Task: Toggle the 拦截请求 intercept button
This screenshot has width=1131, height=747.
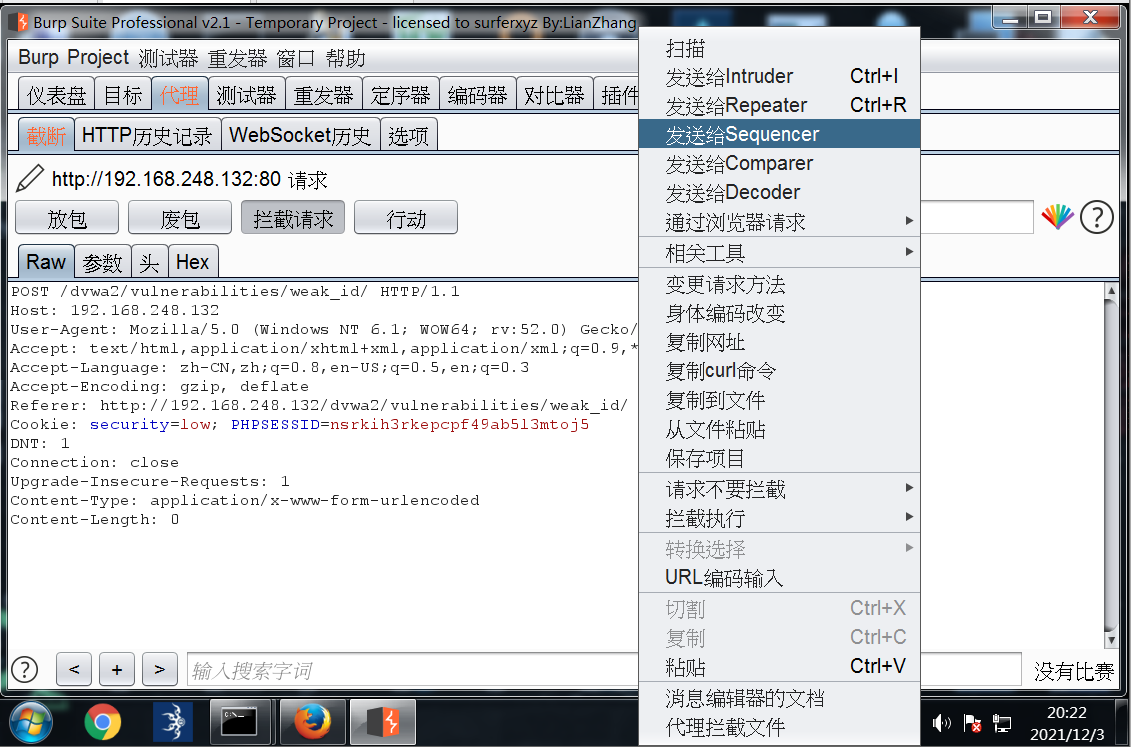Action: 293,218
